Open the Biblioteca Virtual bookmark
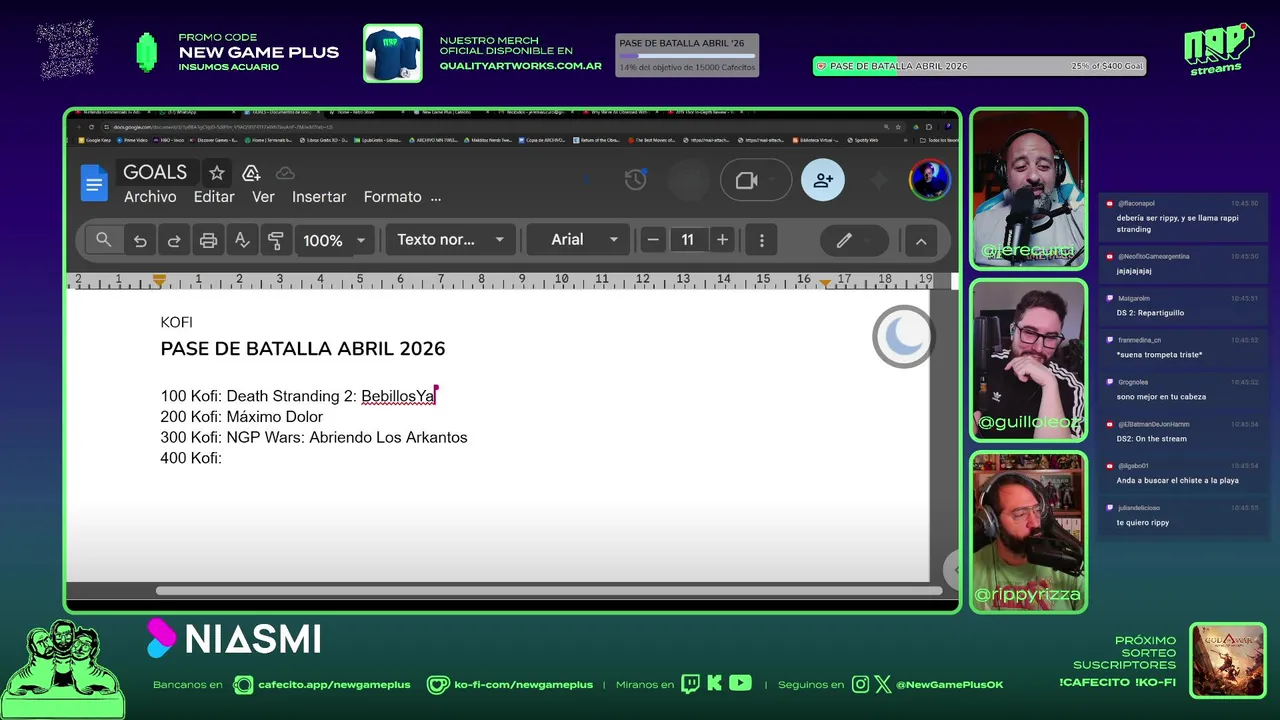Screen dimensions: 1280x720 (816, 140)
